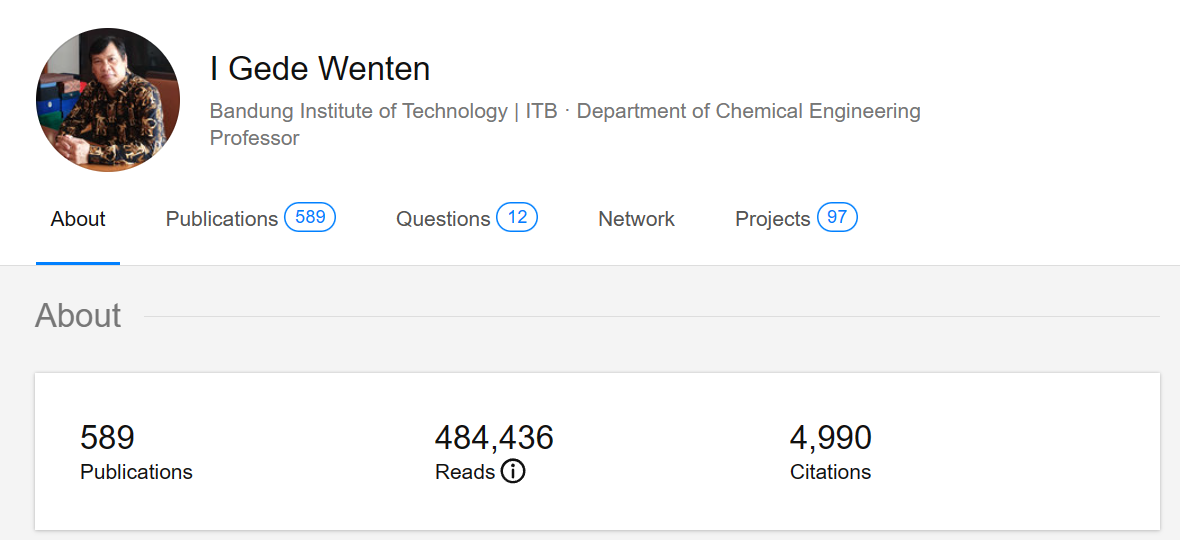This screenshot has width=1180, height=540.
Task: View the Projects tab
Action: [772, 219]
